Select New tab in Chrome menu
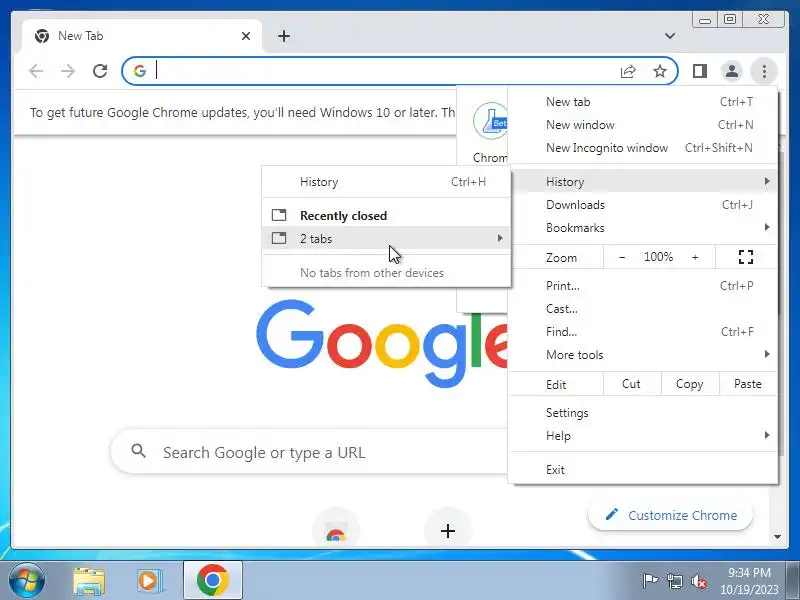The height and width of the screenshot is (600, 800). pos(643,102)
